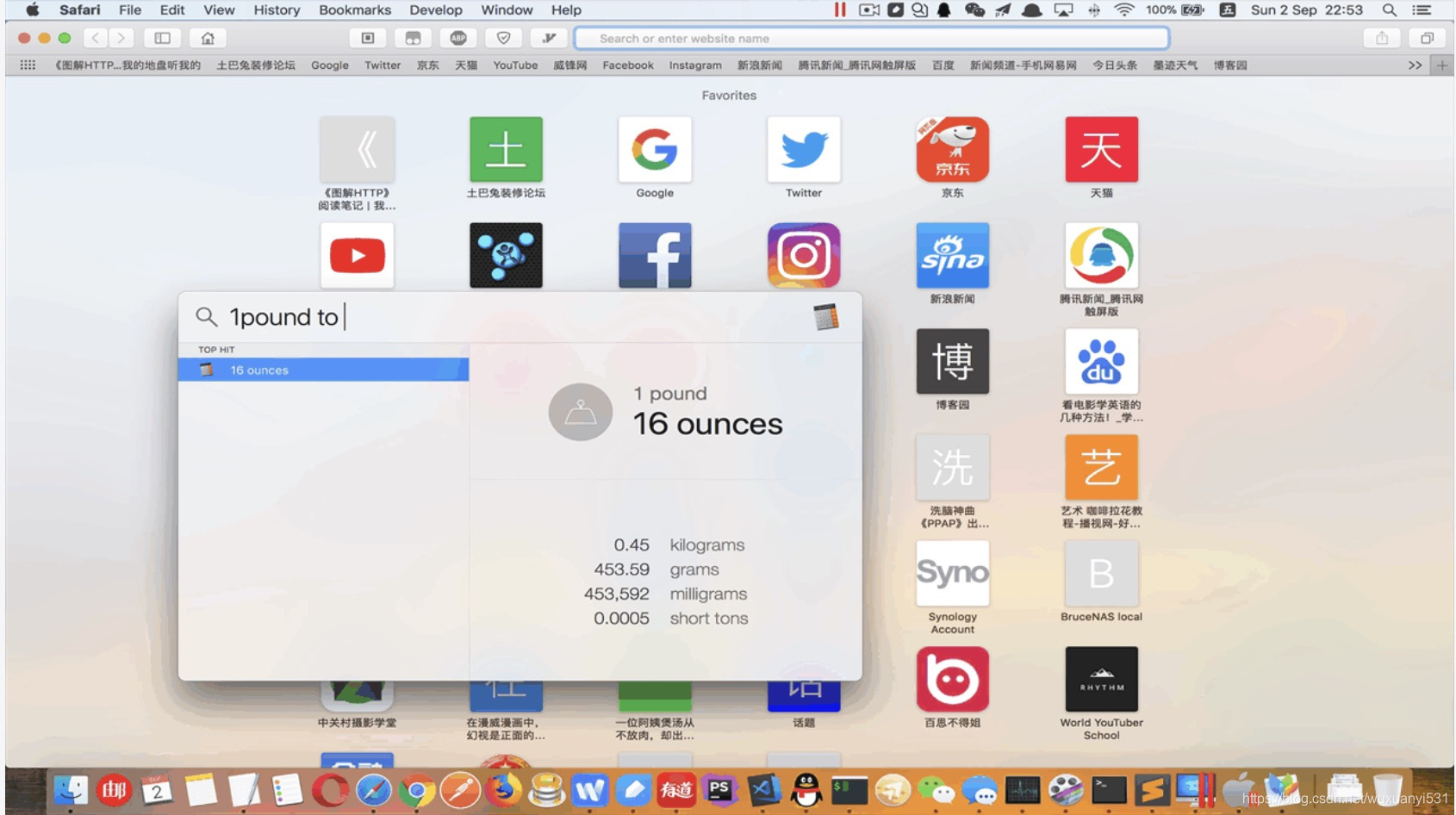Image resolution: width=1456 pixels, height=815 pixels.
Task: Open QQ penguin from the Dock
Action: coord(806,790)
